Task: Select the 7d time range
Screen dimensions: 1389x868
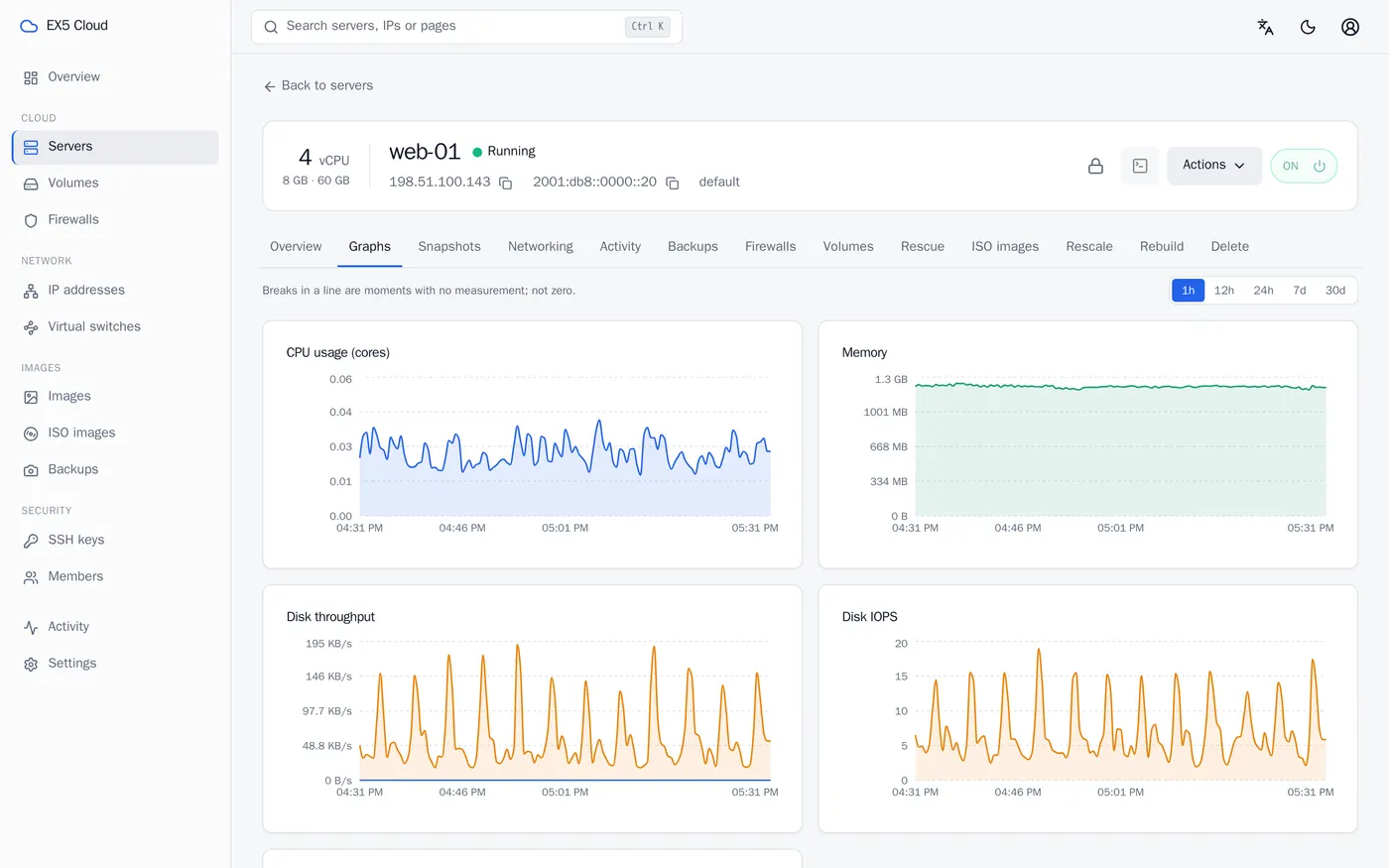Action: coord(1300,291)
